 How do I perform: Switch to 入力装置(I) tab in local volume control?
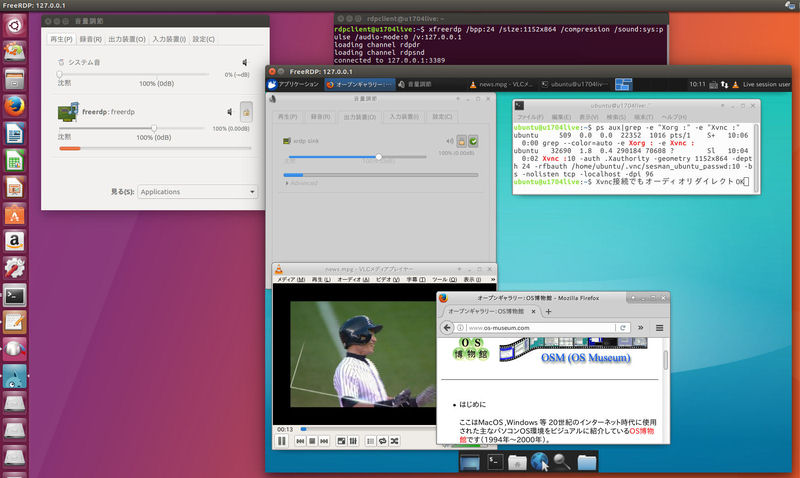pyautogui.click(x=169, y=39)
